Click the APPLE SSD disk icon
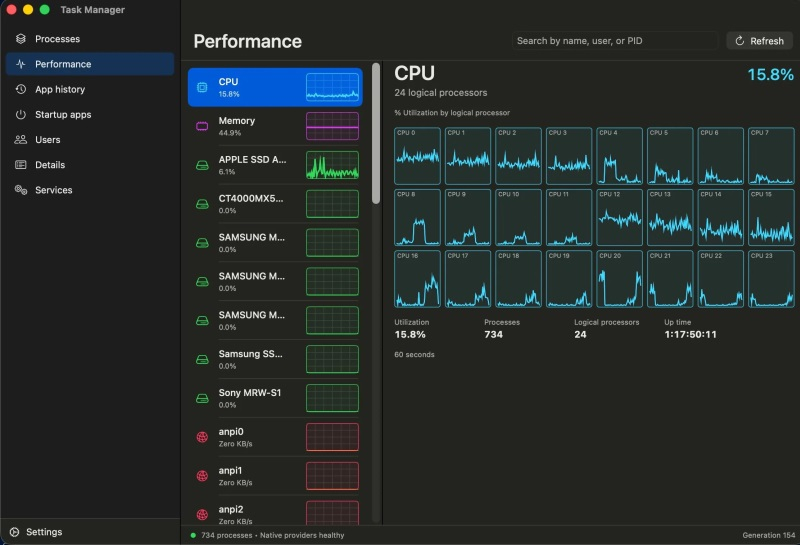Screen dimensions: 800x545 coord(202,165)
